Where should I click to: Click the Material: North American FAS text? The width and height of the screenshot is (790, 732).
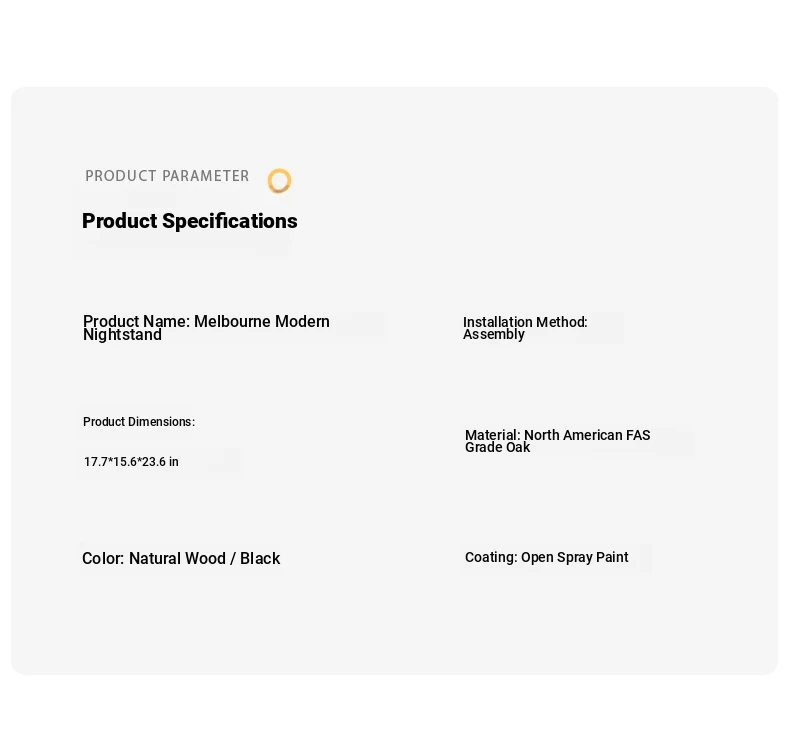[558, 435]
